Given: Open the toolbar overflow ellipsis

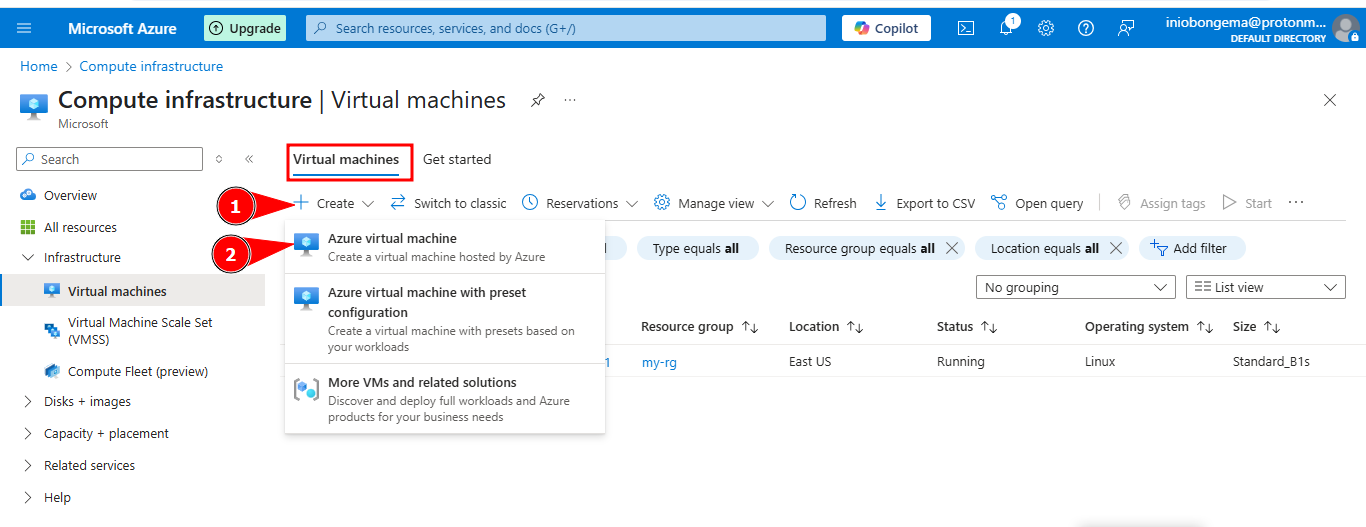Looking at the screenshot, I should [x=1296, y=203].
